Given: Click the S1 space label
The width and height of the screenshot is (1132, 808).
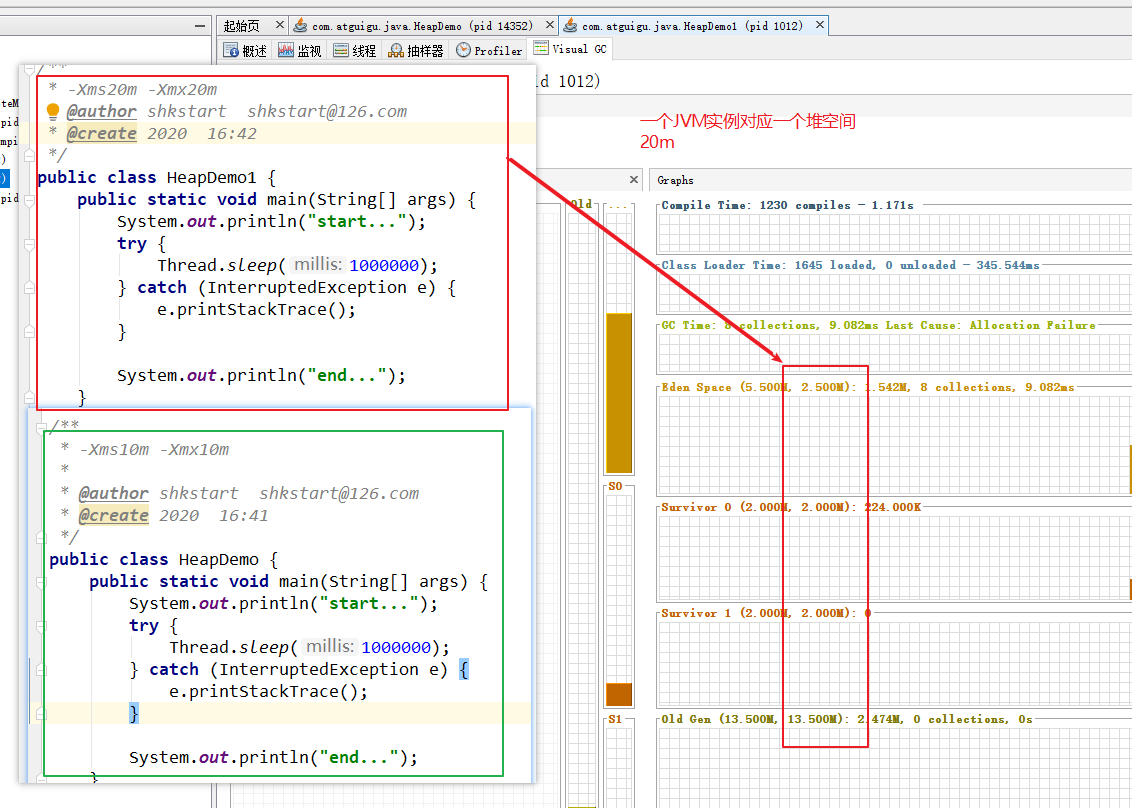Looking at the screenshot, I should pos(615,719).
